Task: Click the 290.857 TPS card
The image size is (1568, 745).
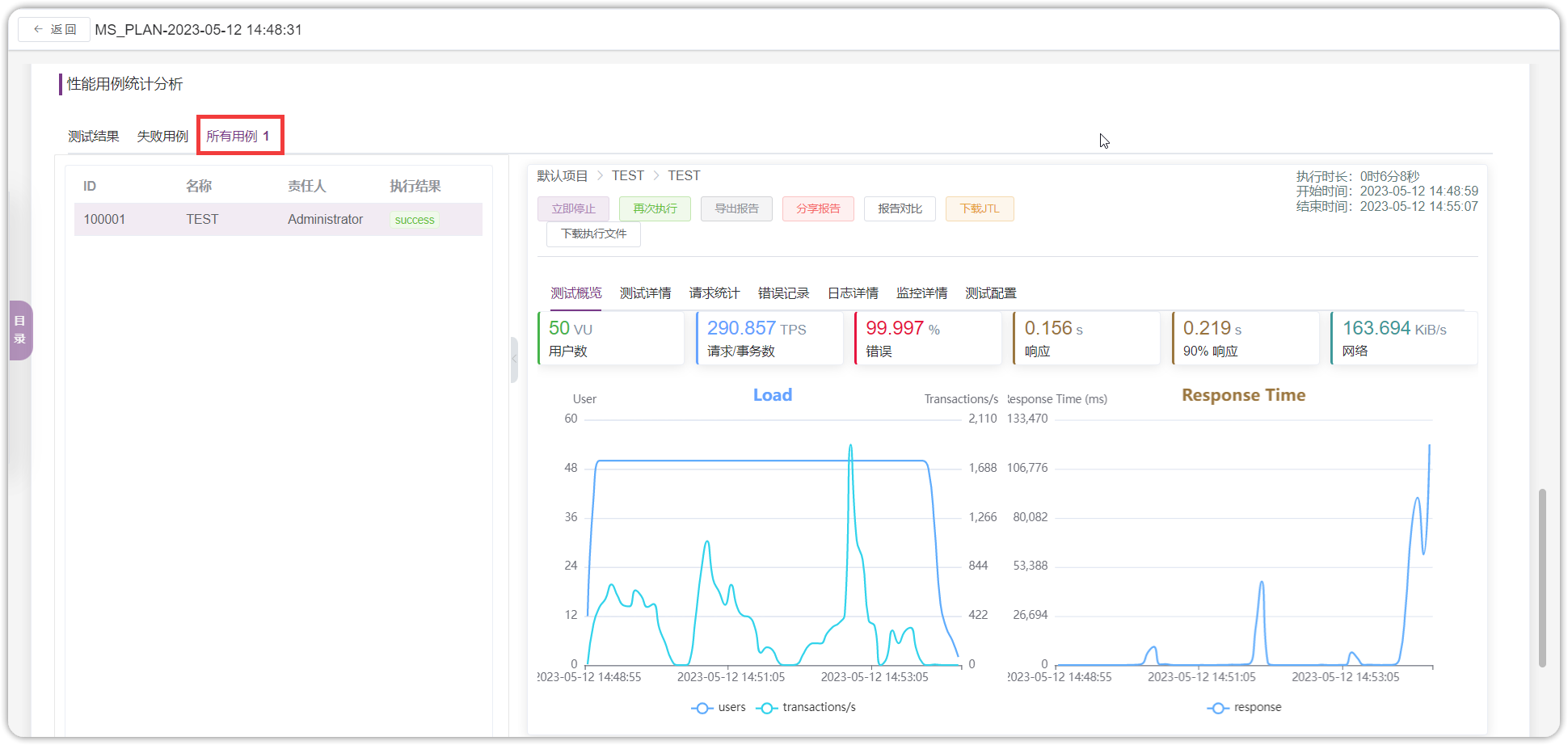Action: (769, 338)
